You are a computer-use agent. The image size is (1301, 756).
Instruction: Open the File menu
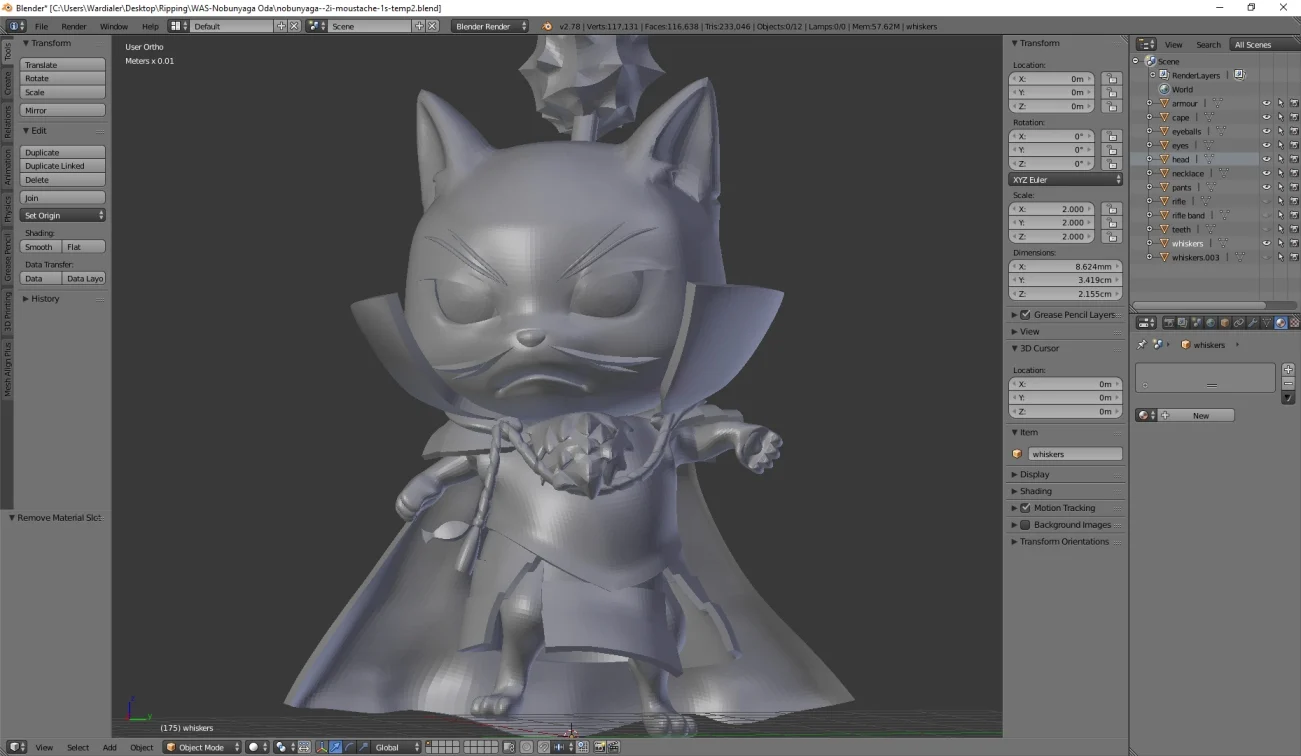pyautogui.click(x=41, y=26)
